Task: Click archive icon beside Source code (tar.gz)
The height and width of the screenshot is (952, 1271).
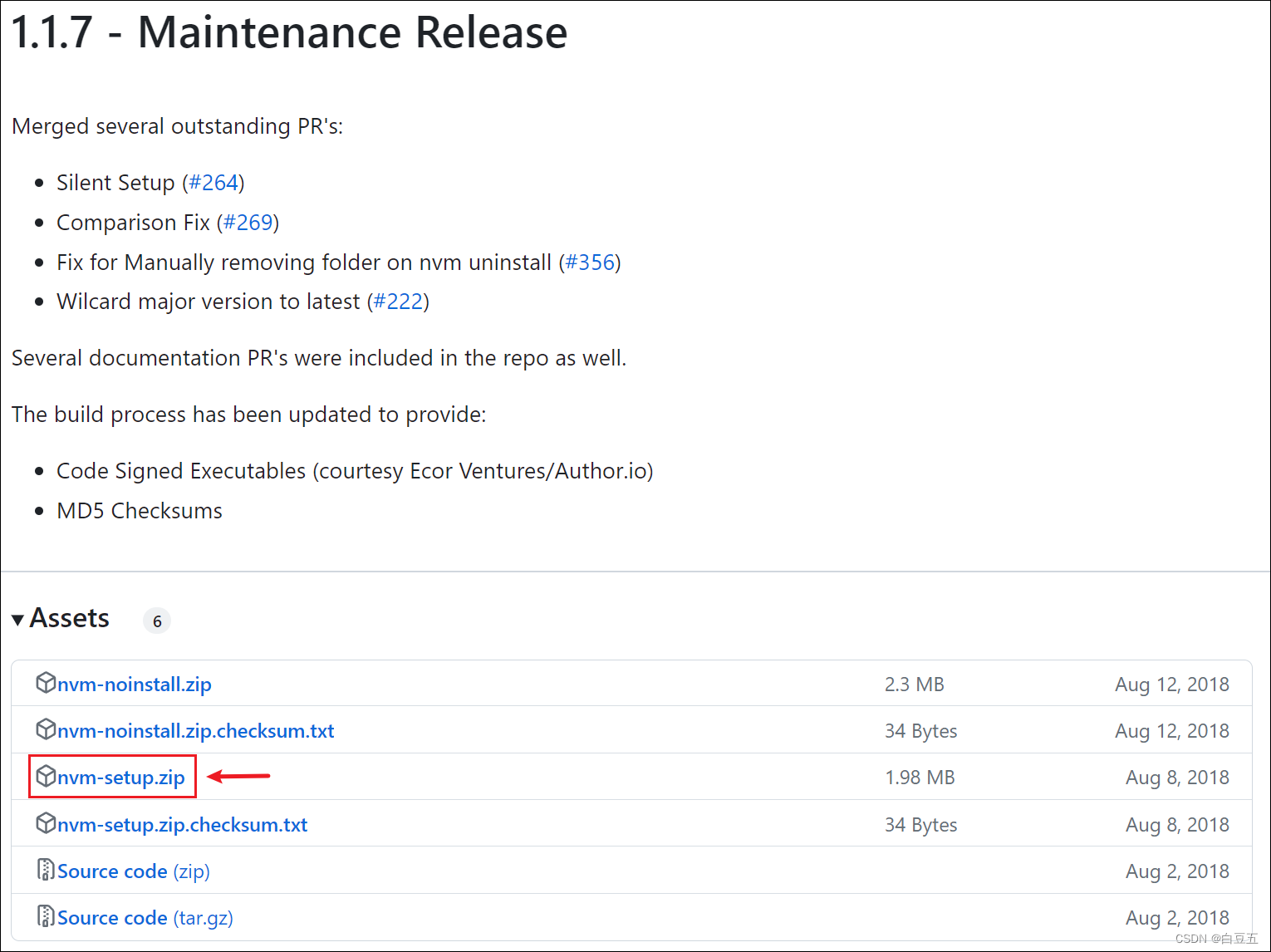Action: point(46,916)
